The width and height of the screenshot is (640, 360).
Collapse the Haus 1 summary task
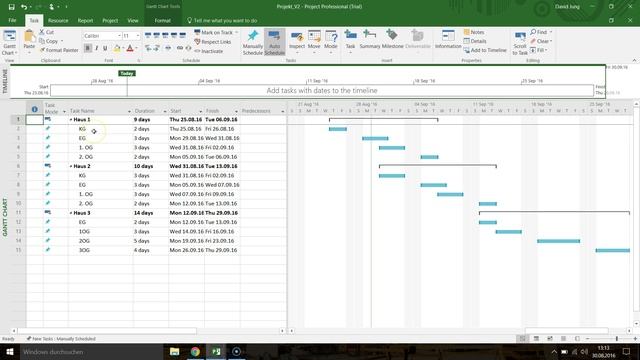(71, 120)
